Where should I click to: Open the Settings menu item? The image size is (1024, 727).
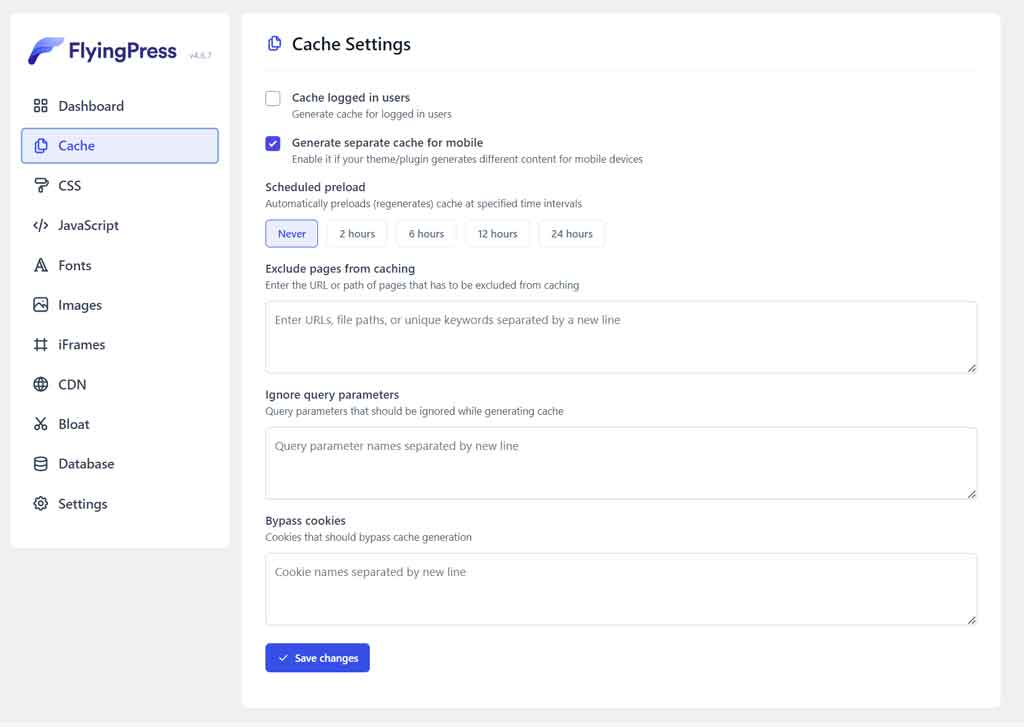coord(82,504)
